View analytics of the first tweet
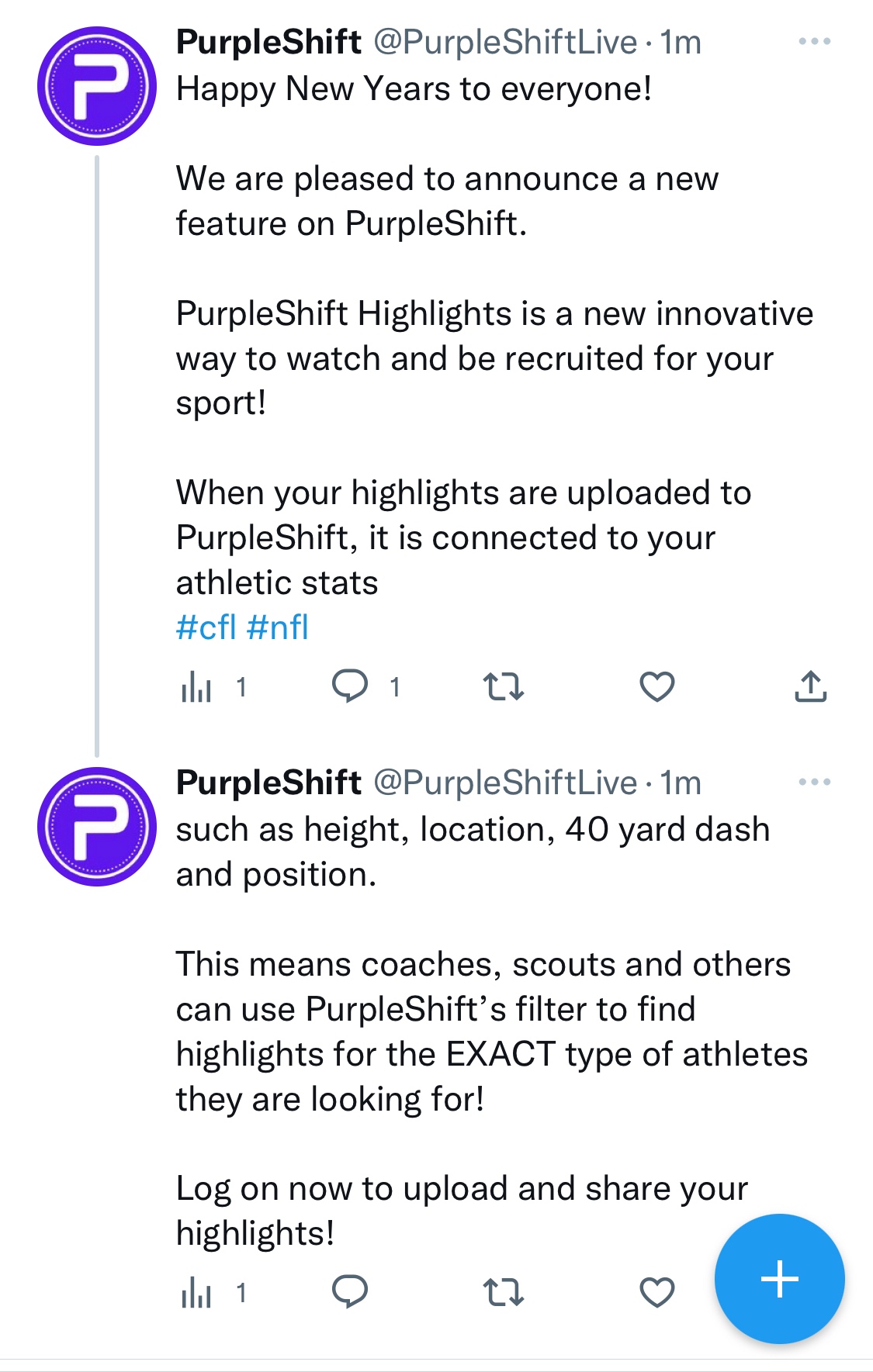This screenshot has width=873, height=1372. 197,686
